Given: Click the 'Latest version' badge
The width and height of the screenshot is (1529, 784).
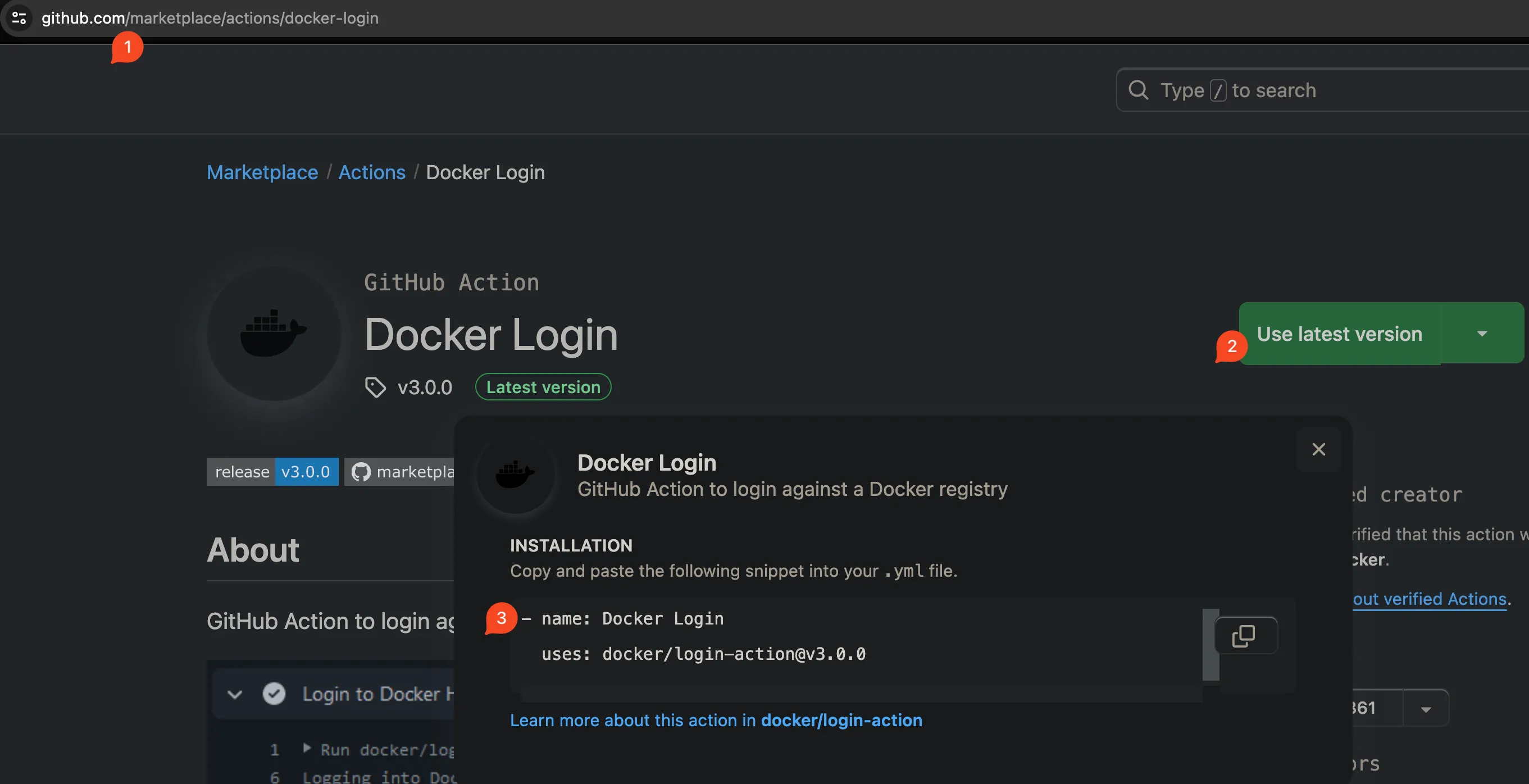Looking at the screenshot, I should click(x=543, y=387).
